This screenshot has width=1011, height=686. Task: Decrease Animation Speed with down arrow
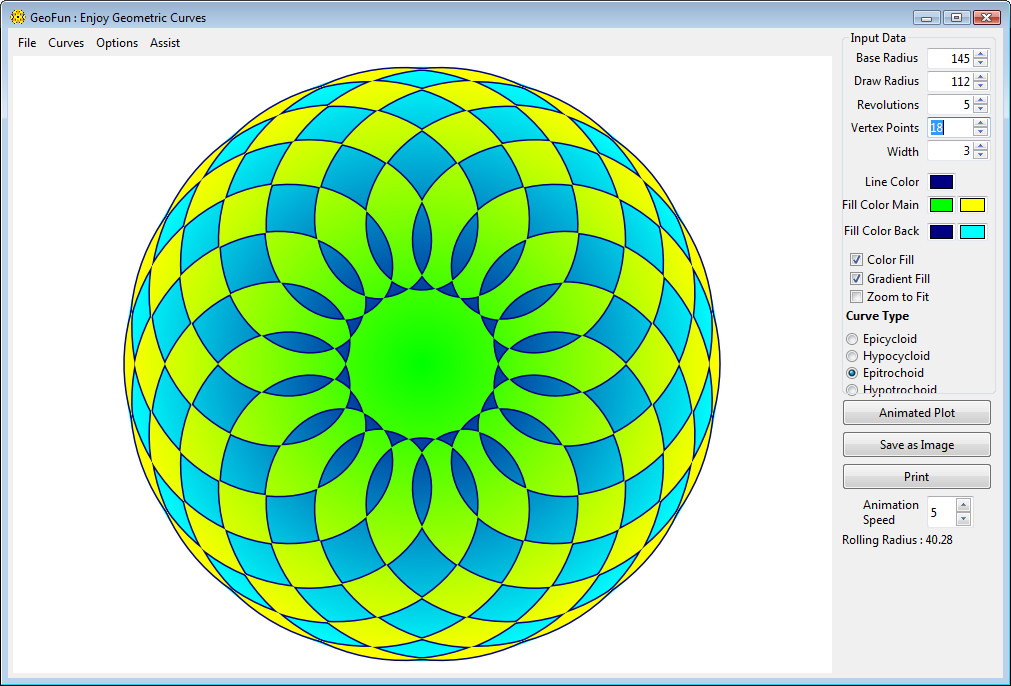pos(963,519)
